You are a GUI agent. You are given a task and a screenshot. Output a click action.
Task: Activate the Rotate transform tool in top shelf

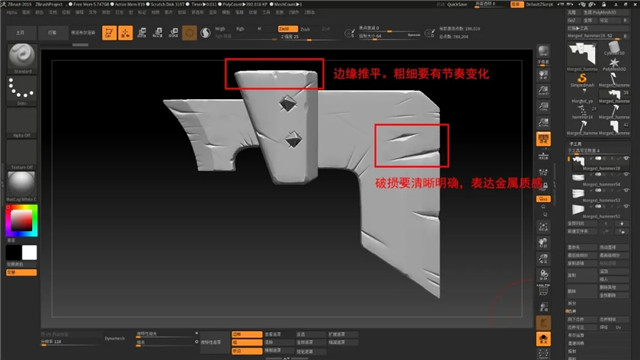point(173,33)
